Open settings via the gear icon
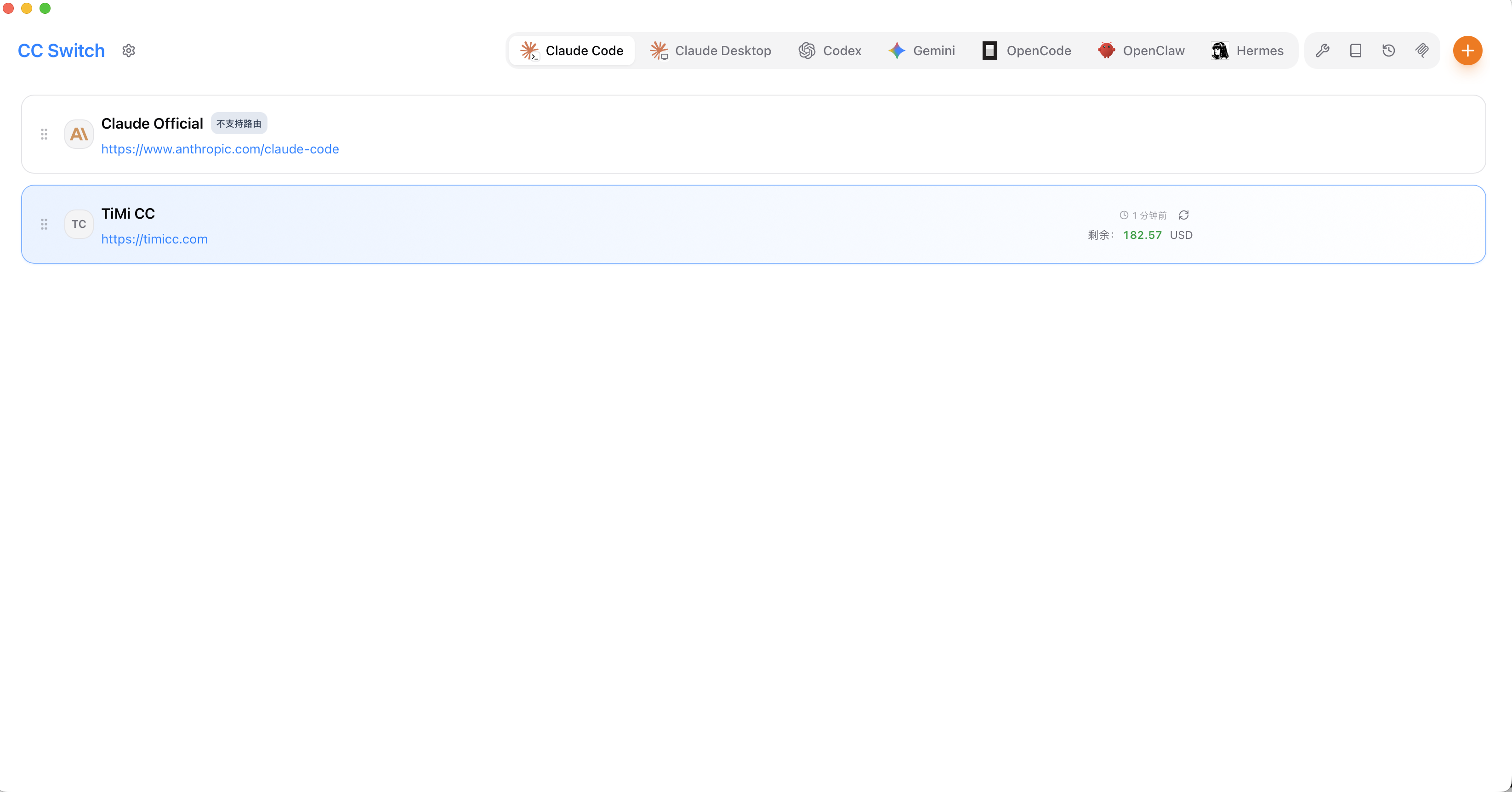This screenshot has width=1512, height=792. coord(129,51)
